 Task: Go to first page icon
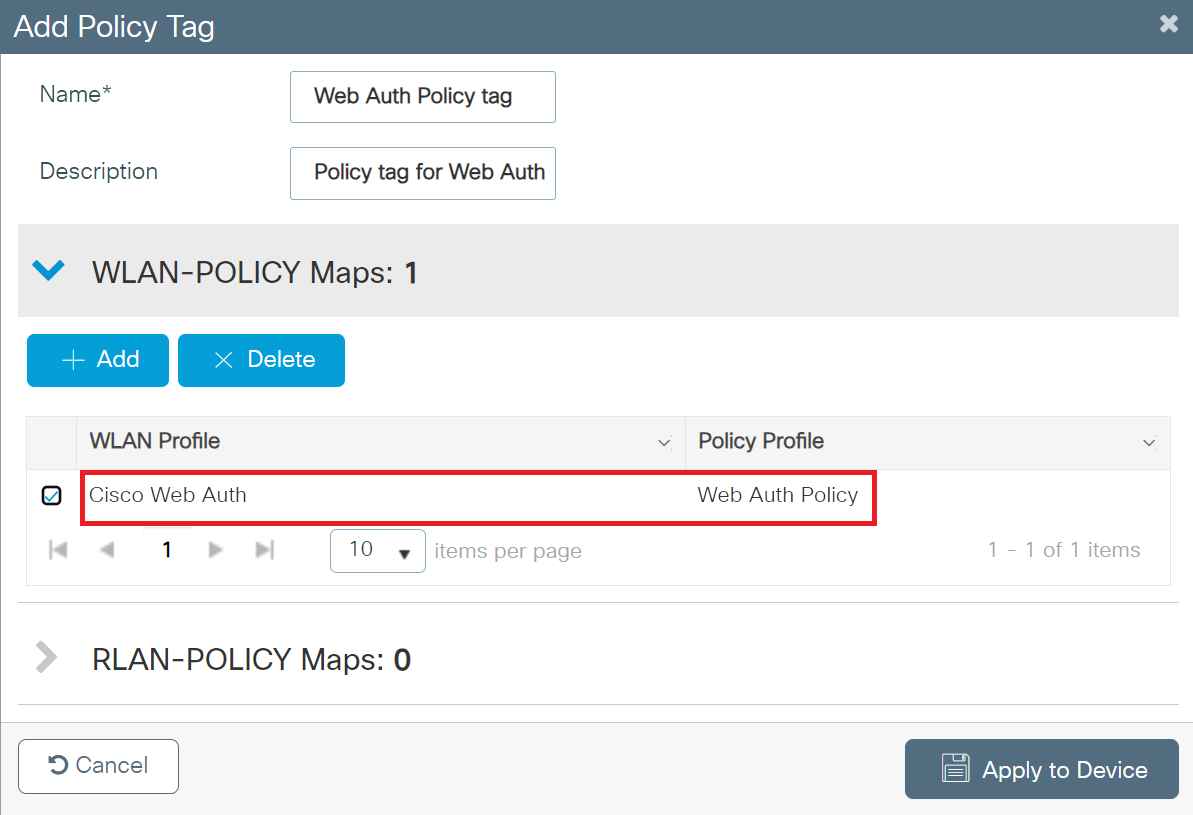58,550
